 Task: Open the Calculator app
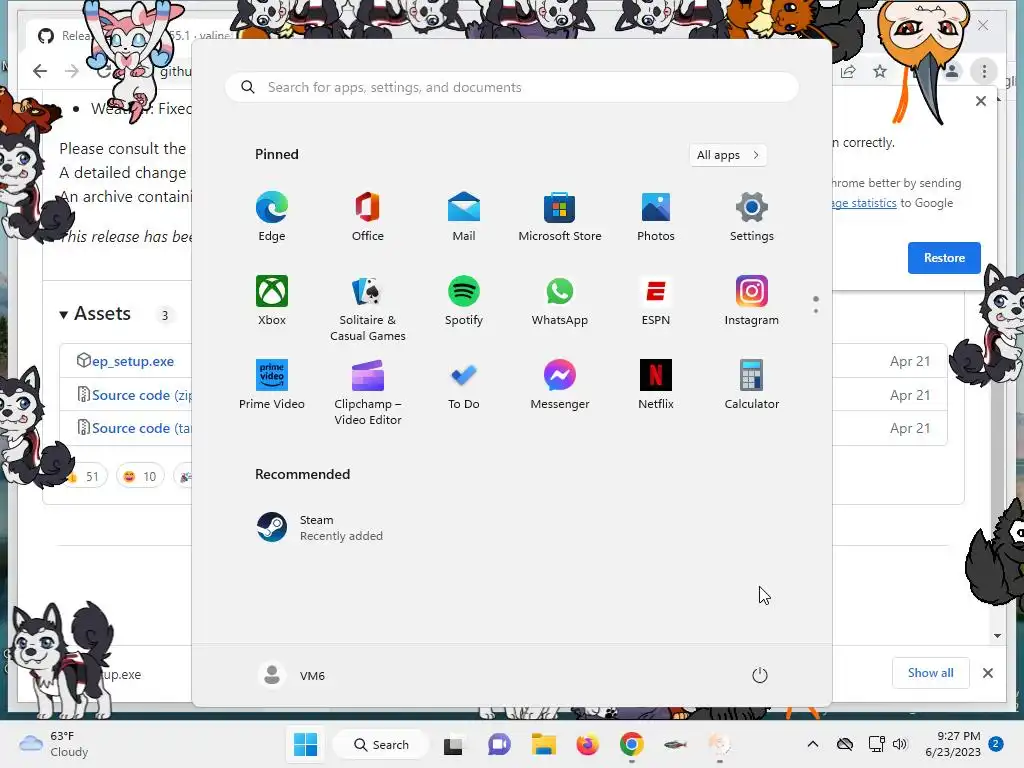click(752, 385)
